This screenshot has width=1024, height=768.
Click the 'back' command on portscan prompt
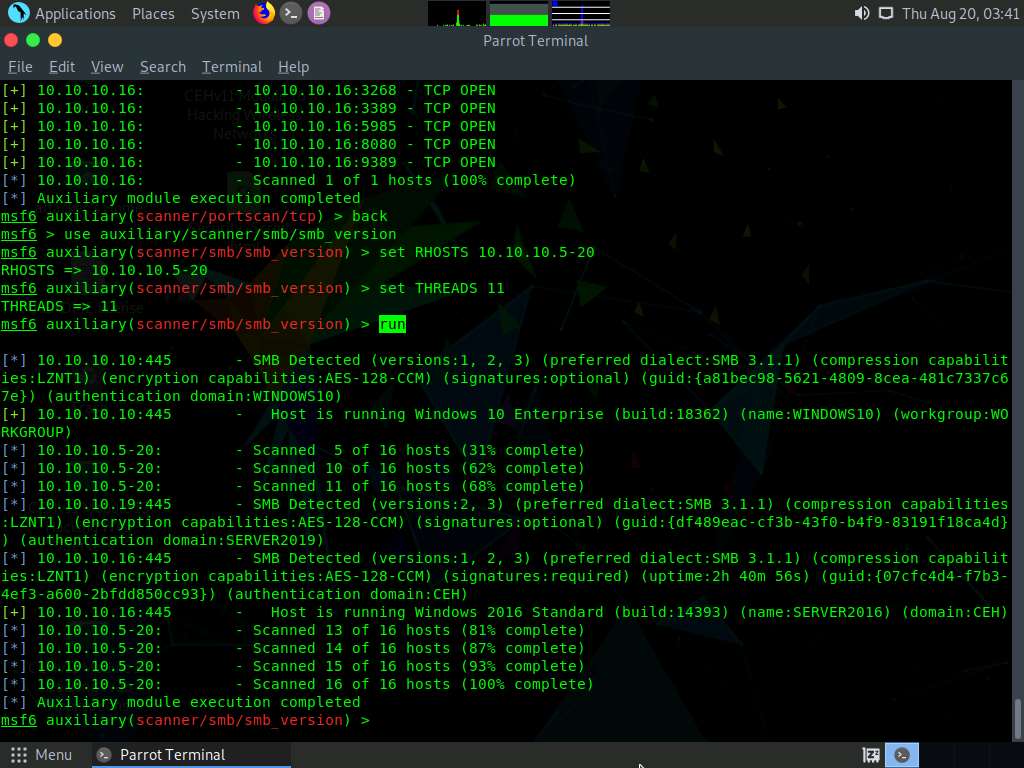(370, 216)
